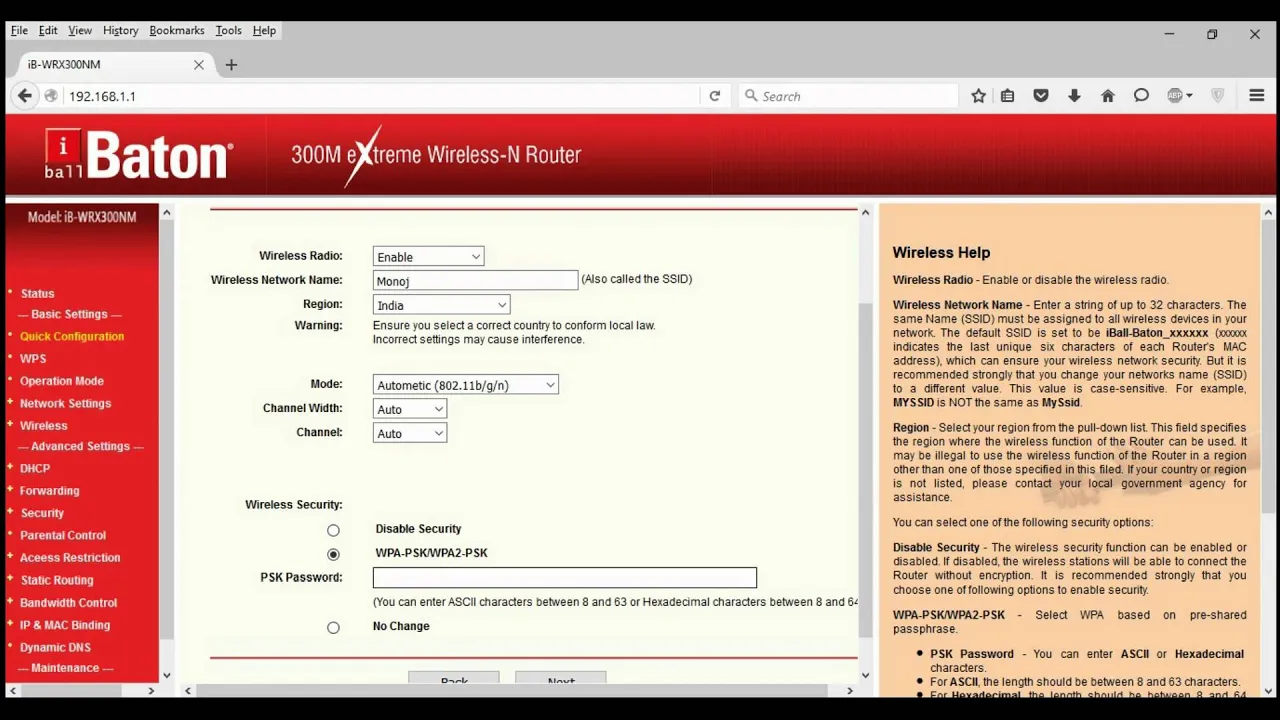This screenshot has width=1280, height=720.
Task: Click the Wireless Network Name field
Action: [x=475, y=281]
